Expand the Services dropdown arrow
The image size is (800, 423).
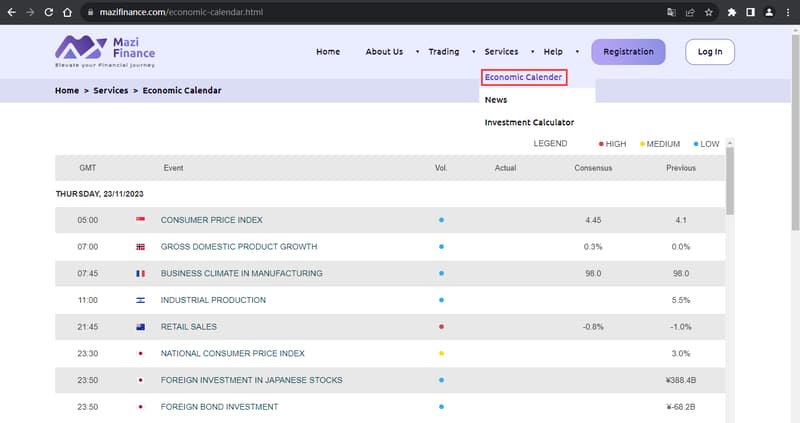click(532, 52)
